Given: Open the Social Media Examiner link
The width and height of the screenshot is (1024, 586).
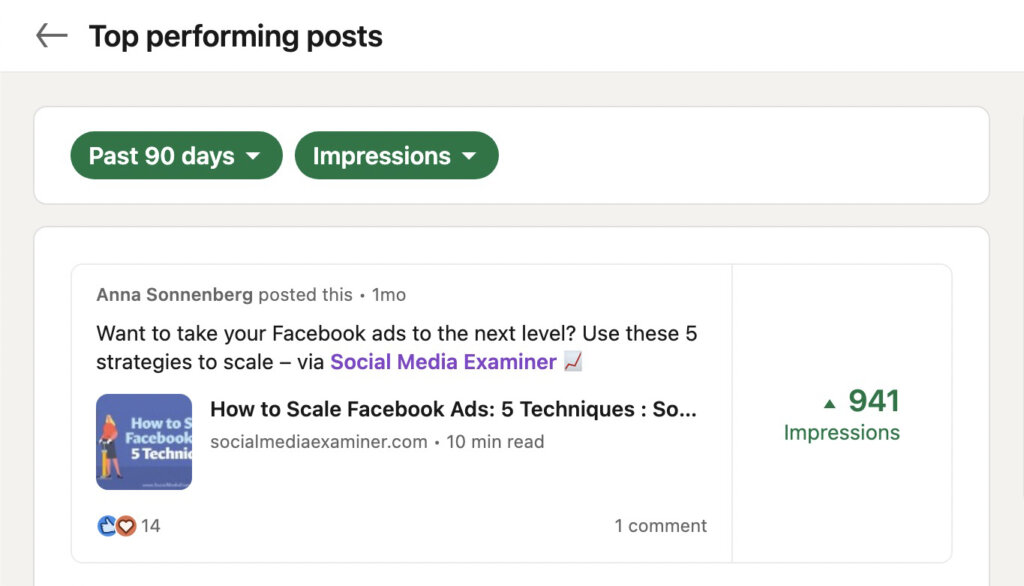Looking at the screenshot, I should pyautogui.click(x=443, y=362).
